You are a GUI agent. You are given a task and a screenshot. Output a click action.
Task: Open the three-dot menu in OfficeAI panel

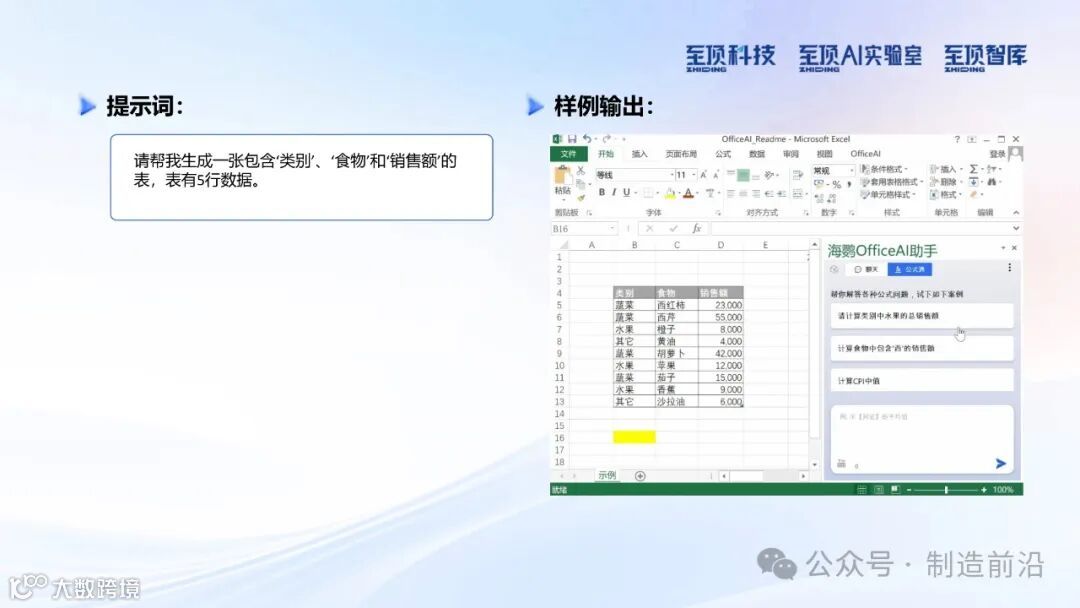[x=1010, y=267]
